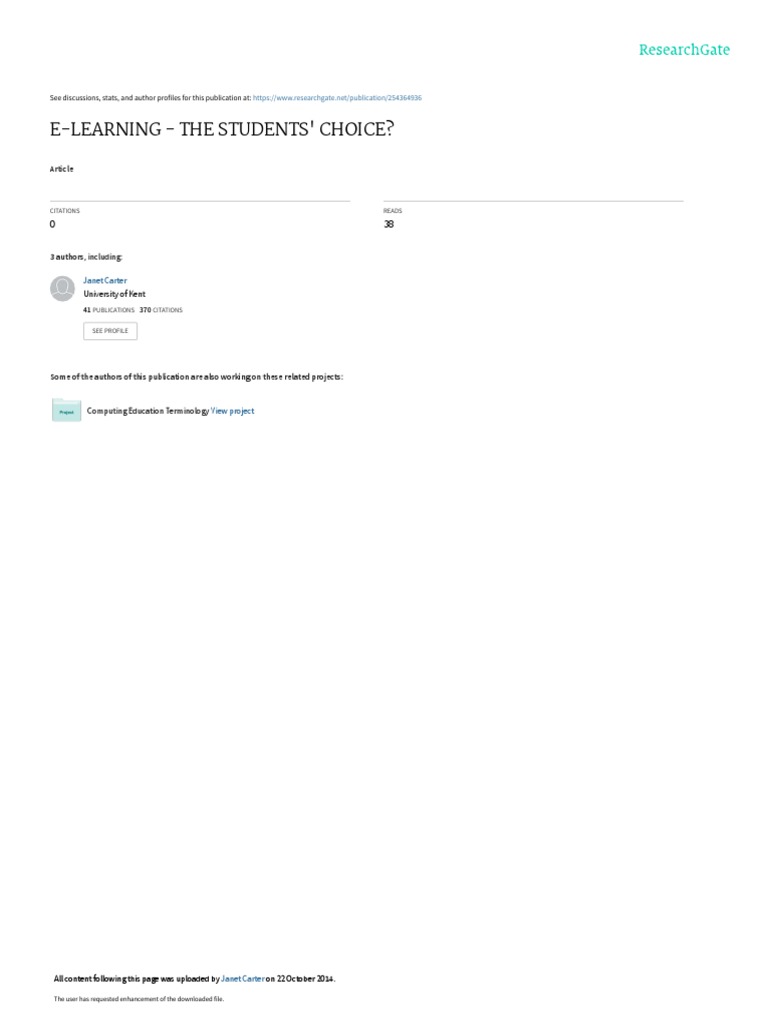
Task: Click the ResearchGate logo
Action: [x=684, y=50]
